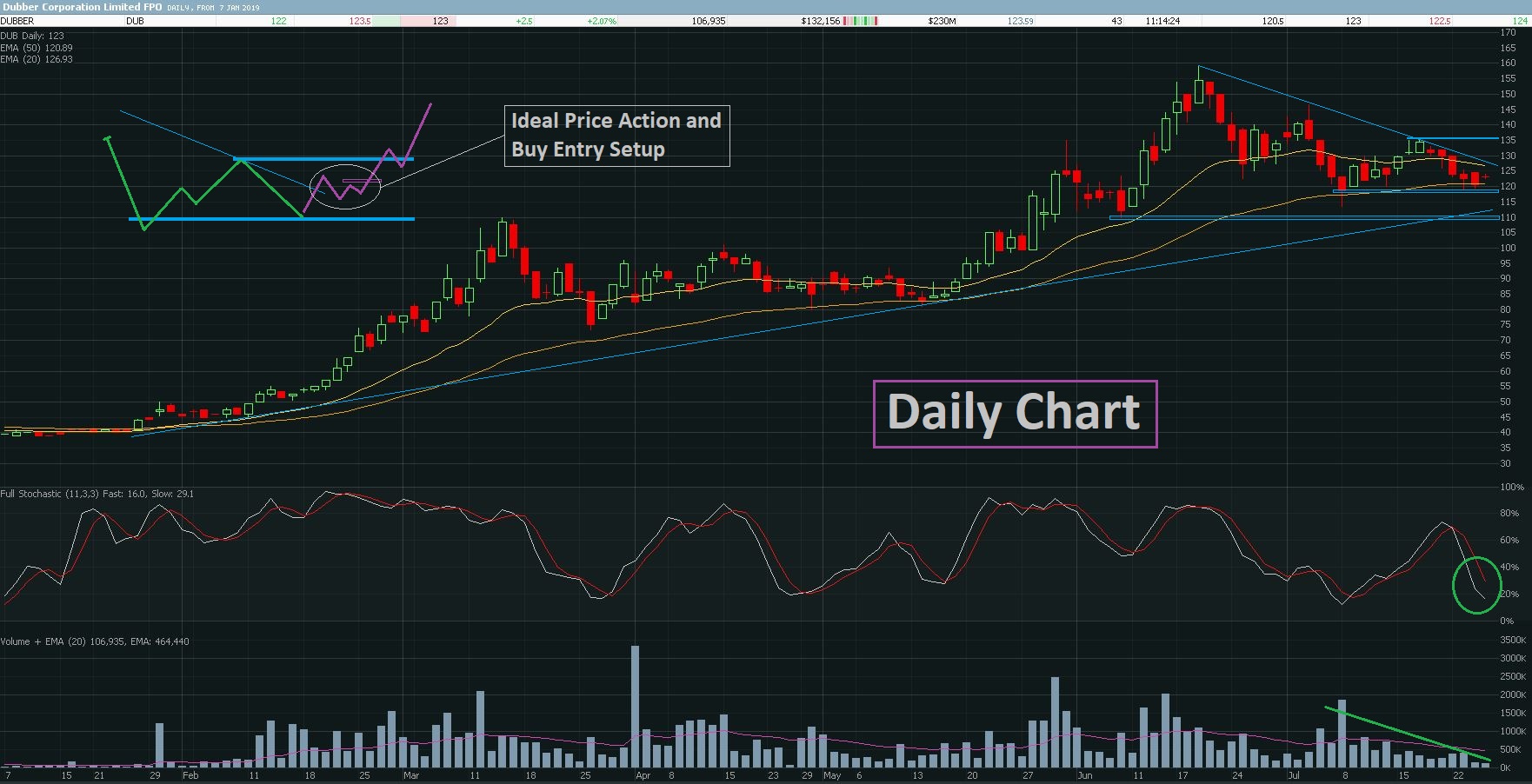Click the "123.5" value in quote row
Image resolution: width=1532 pixels, height=784 pixels.
[x=360, y=21]
